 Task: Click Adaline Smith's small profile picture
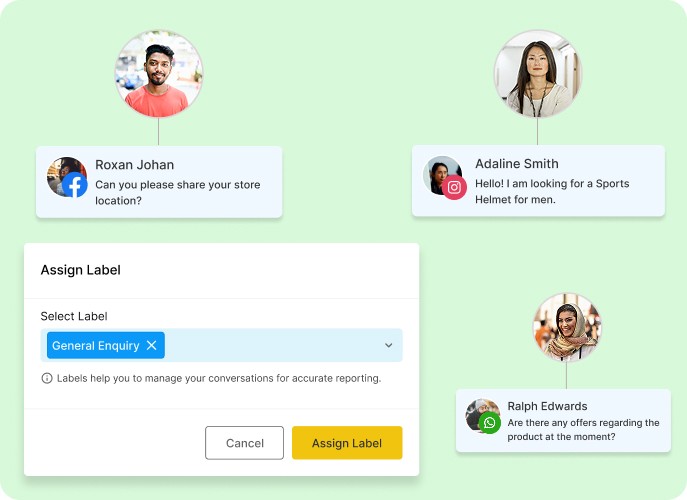point(443,176)
